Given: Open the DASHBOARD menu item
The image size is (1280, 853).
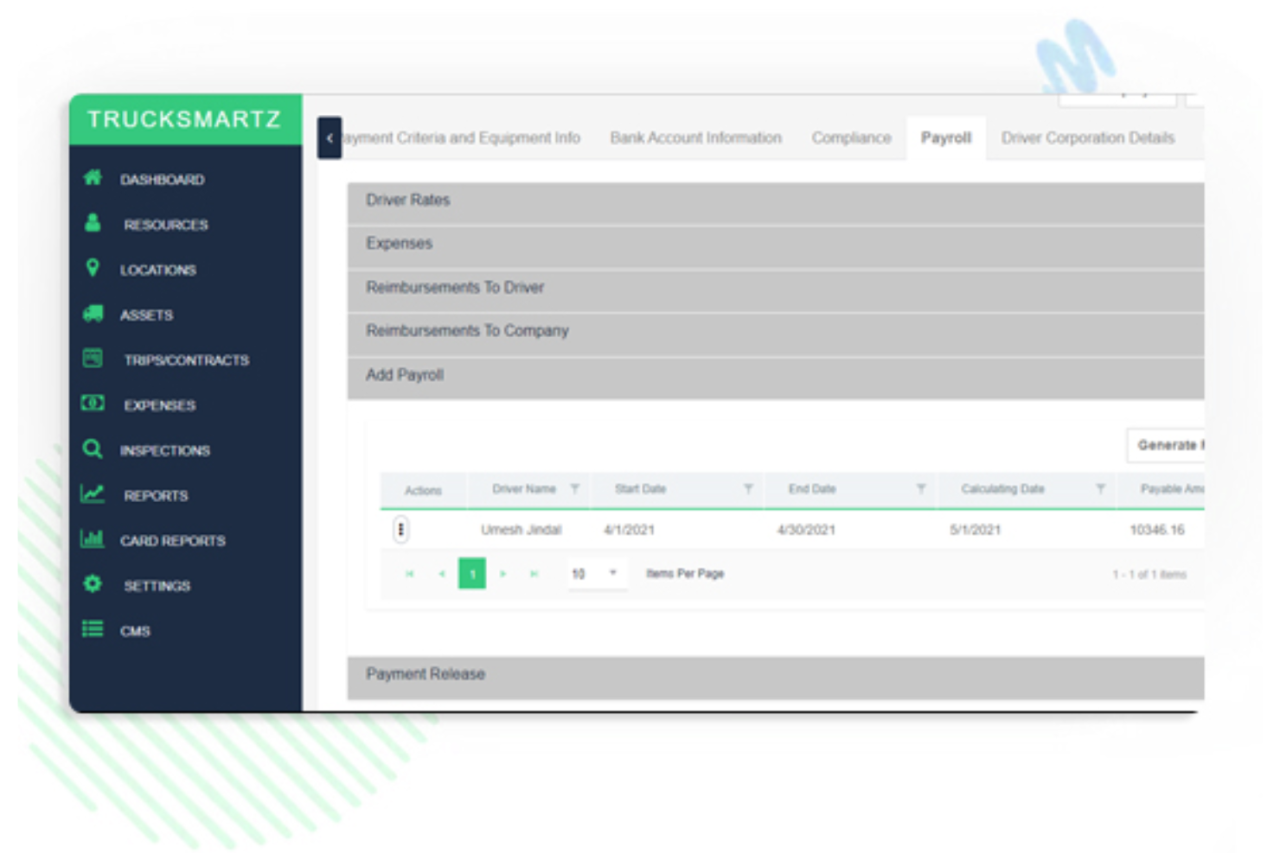Looking at the screenshot, I should (162, 180).
